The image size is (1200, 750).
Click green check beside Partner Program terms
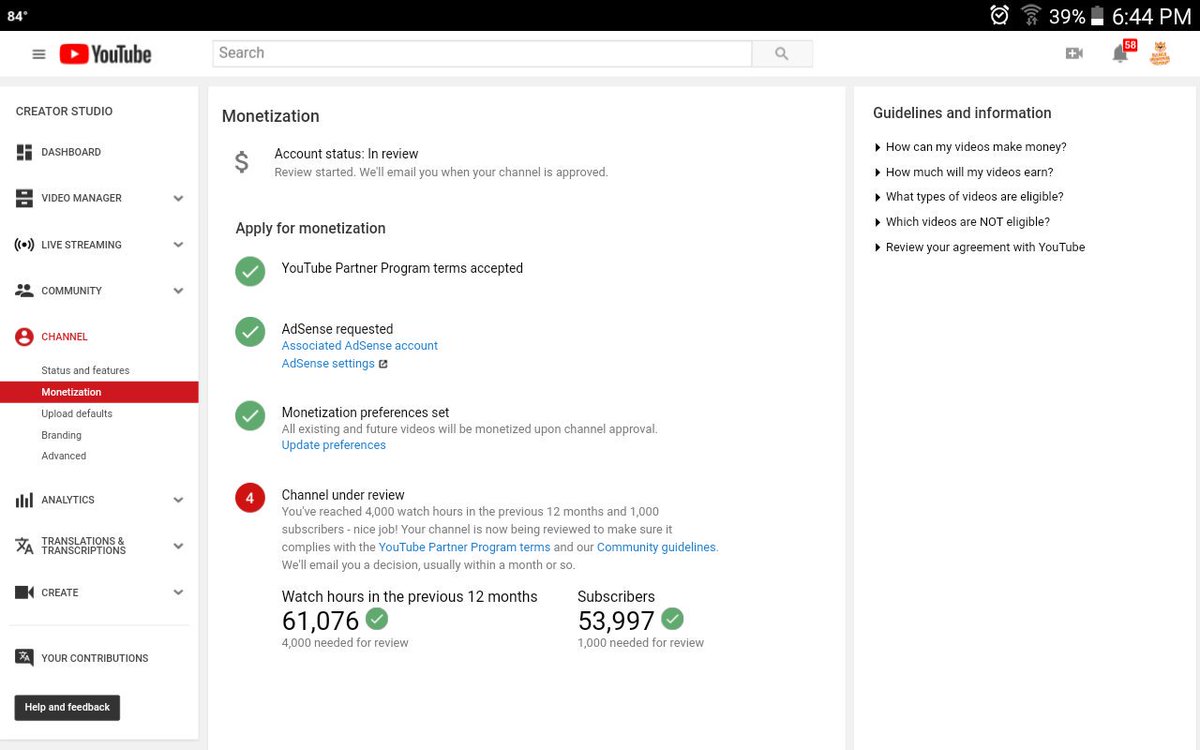point(250,271)
